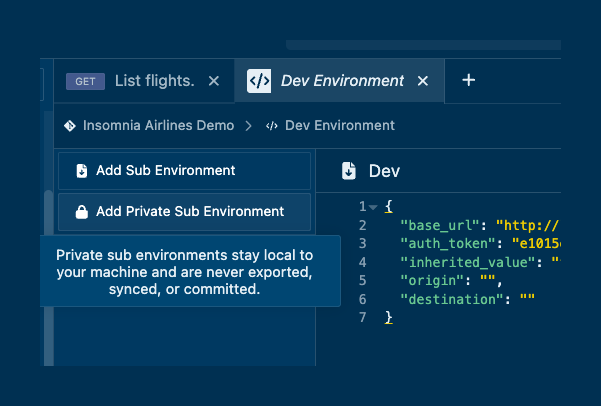Click Dev Environment breadcrumb code icon

tap(272, 126)
